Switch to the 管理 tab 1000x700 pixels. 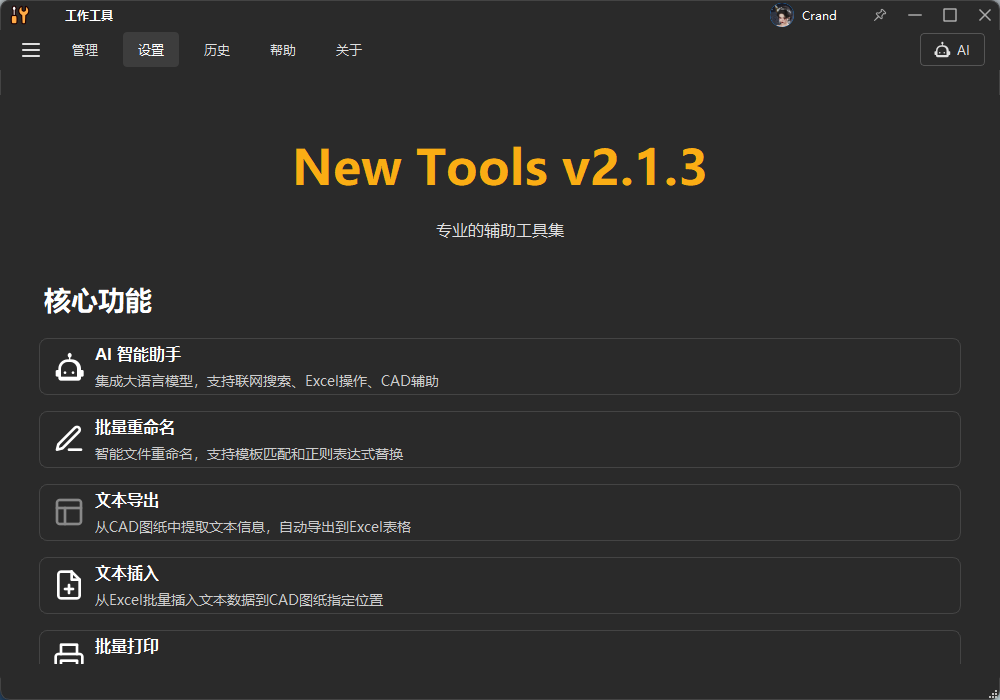[x=85, y=50]
